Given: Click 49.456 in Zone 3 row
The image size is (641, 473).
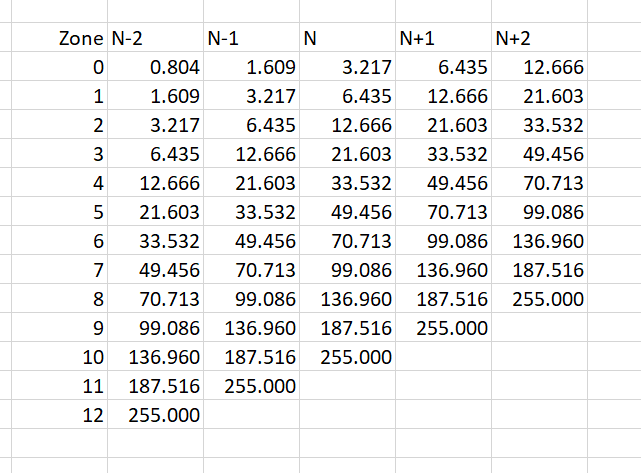Looking at the screenshot, I should tap(540, 153).
